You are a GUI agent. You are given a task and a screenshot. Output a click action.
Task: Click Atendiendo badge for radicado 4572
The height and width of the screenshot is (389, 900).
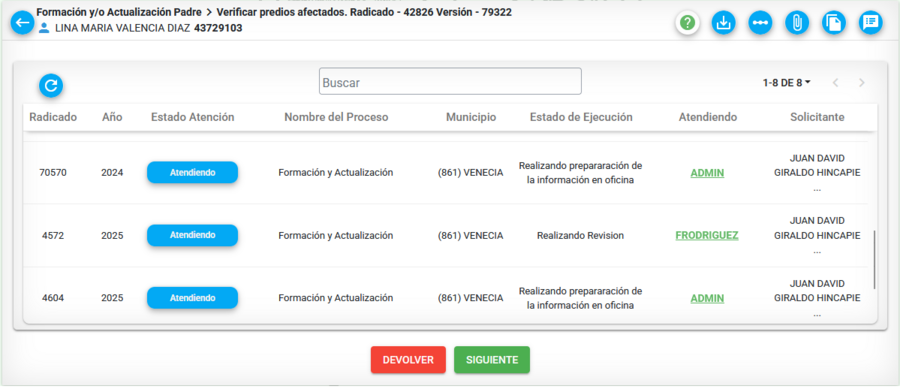192,235
